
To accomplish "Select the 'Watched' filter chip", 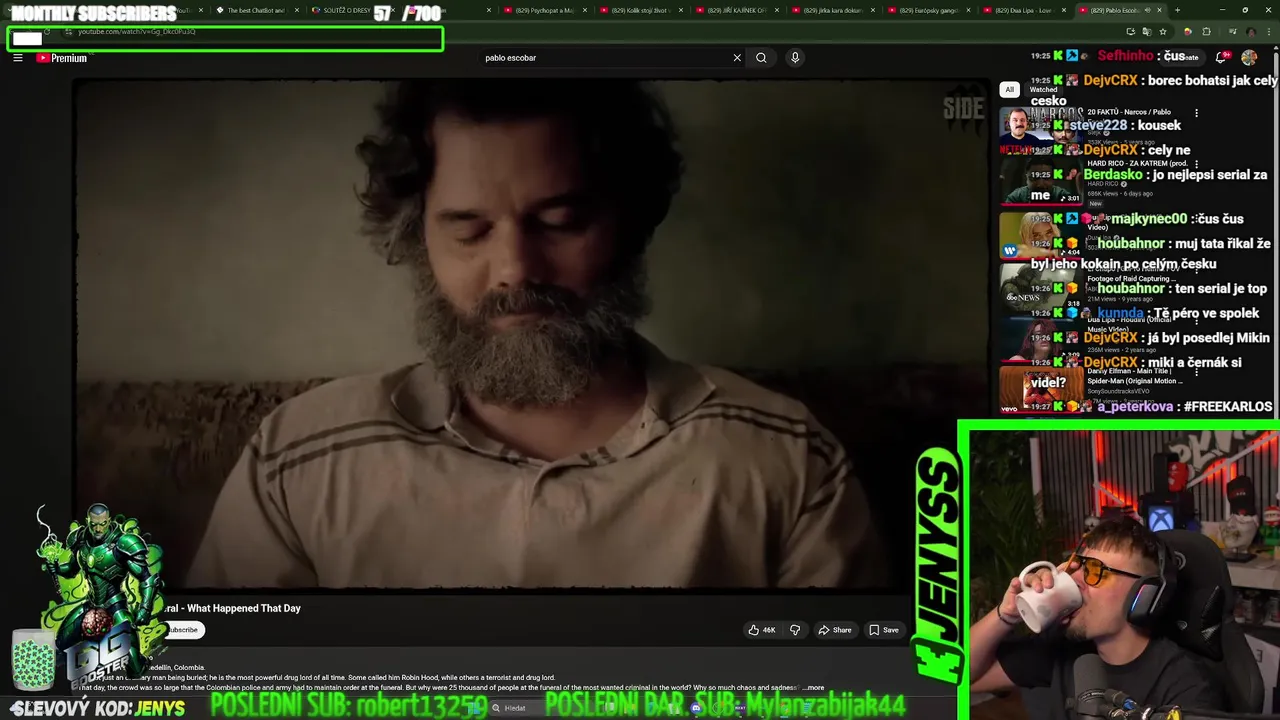I will (1043, 89).
